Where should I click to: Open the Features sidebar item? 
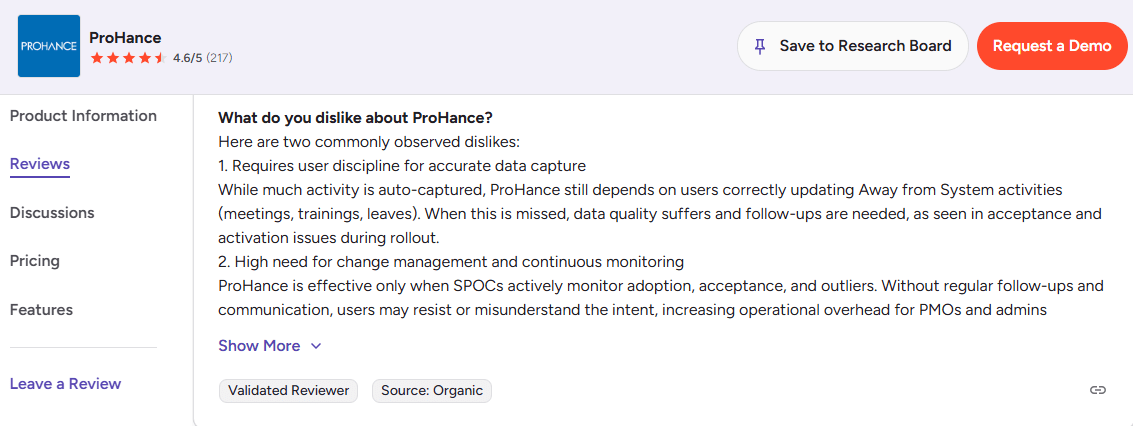pyautogui.click(x=41, y=310)
